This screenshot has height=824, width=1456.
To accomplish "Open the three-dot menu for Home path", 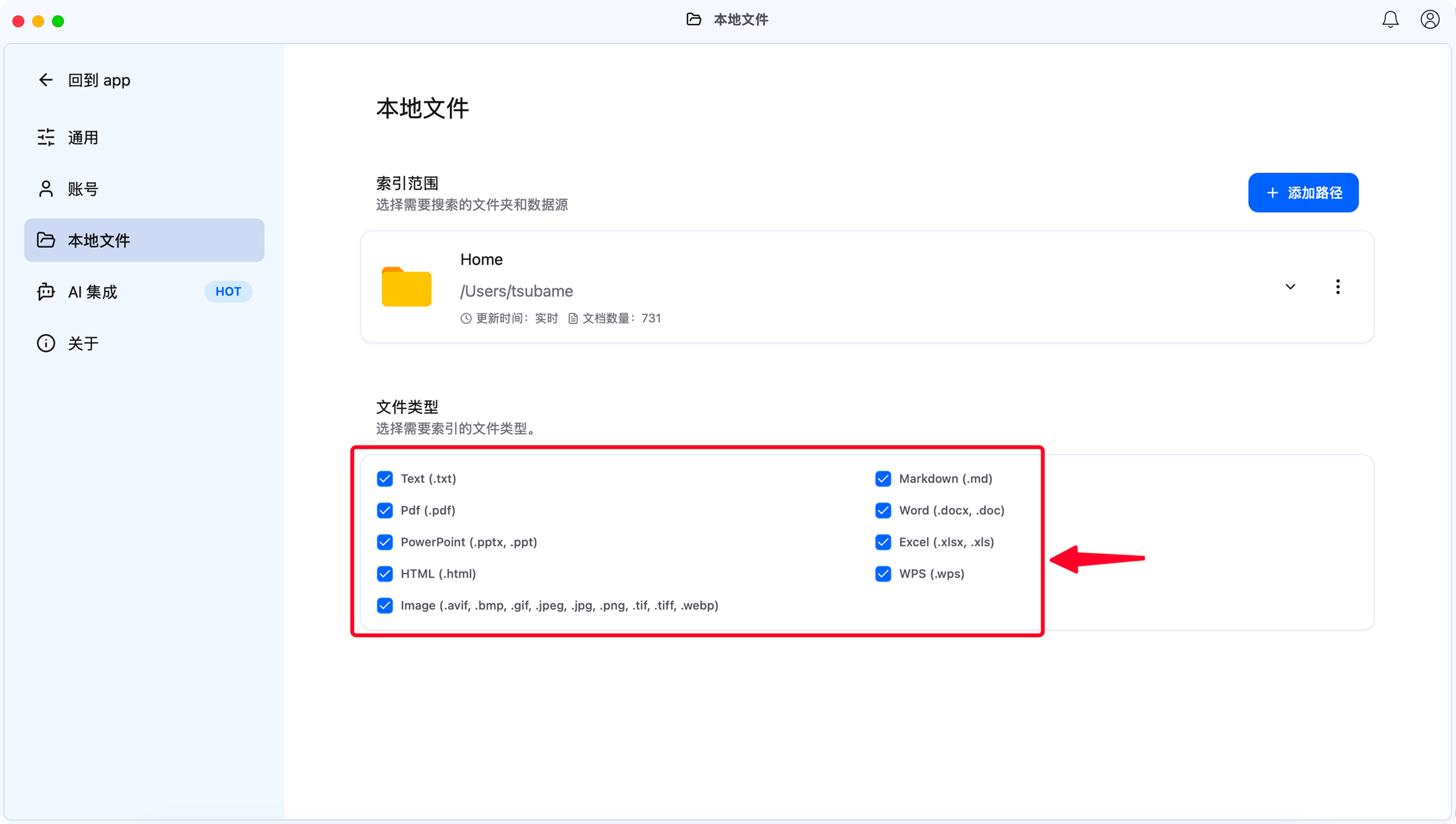I will [x=1338, y=287].
